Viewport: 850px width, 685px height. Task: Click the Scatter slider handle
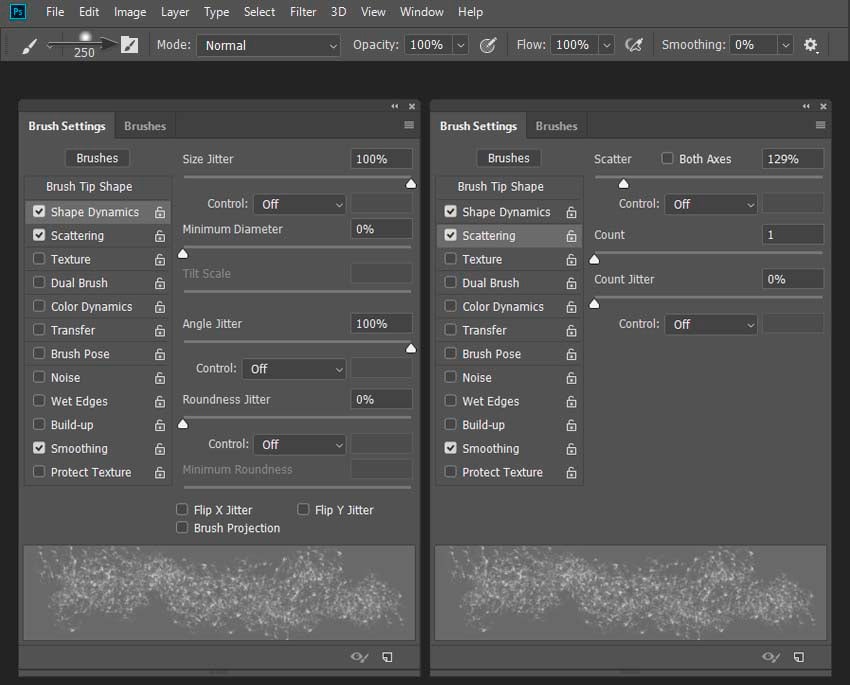pos(624,184)
